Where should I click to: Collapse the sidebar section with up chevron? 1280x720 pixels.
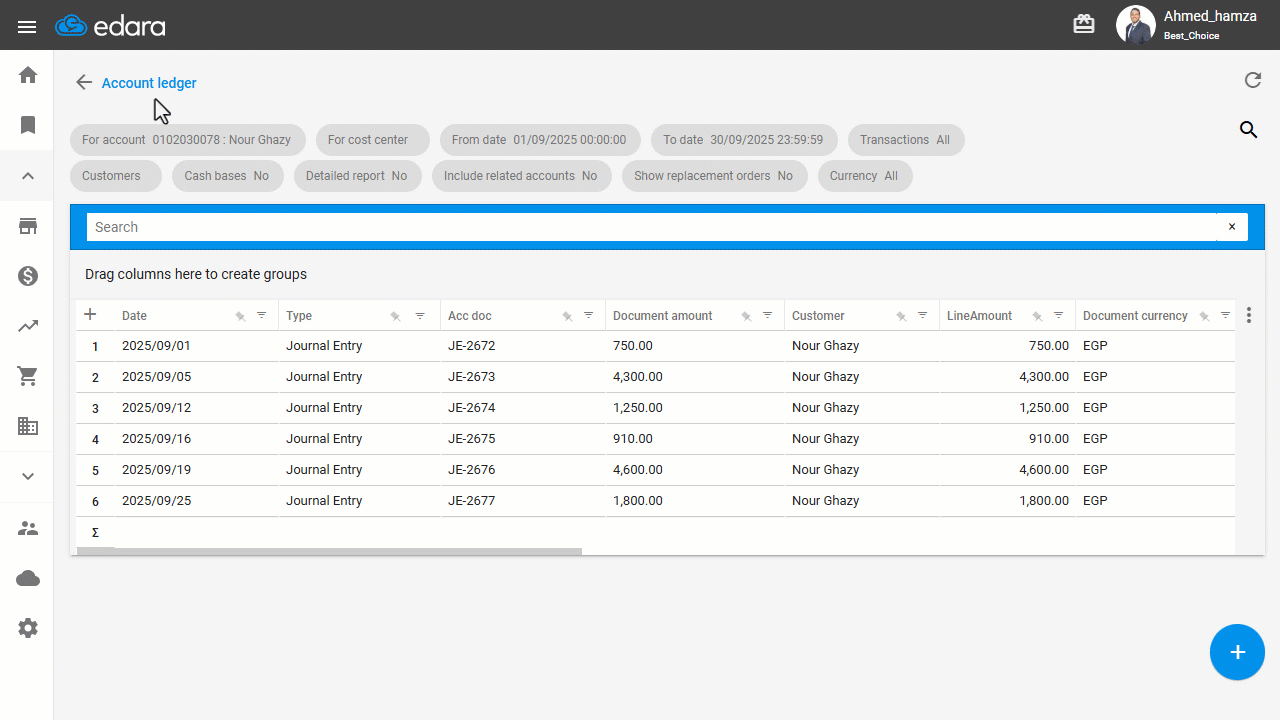point(28,176)
